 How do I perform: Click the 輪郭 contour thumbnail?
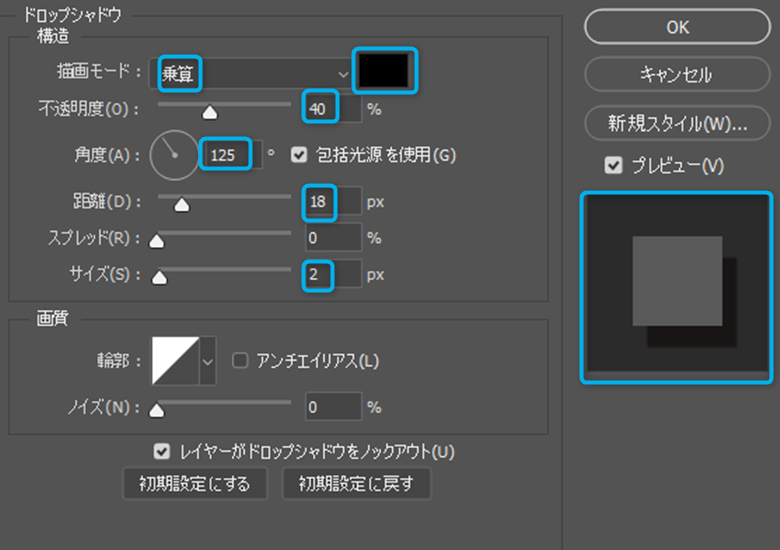click(x=175, y=361)
